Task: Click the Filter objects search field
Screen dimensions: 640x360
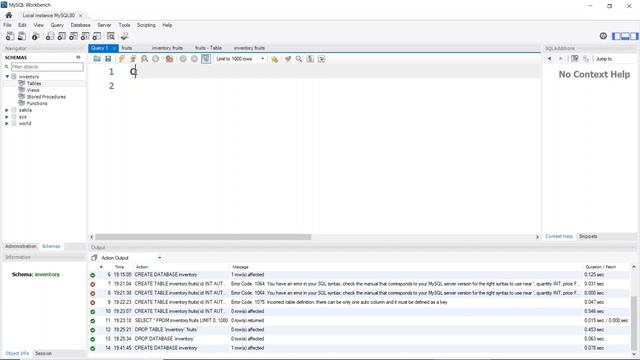Action: 47,67
